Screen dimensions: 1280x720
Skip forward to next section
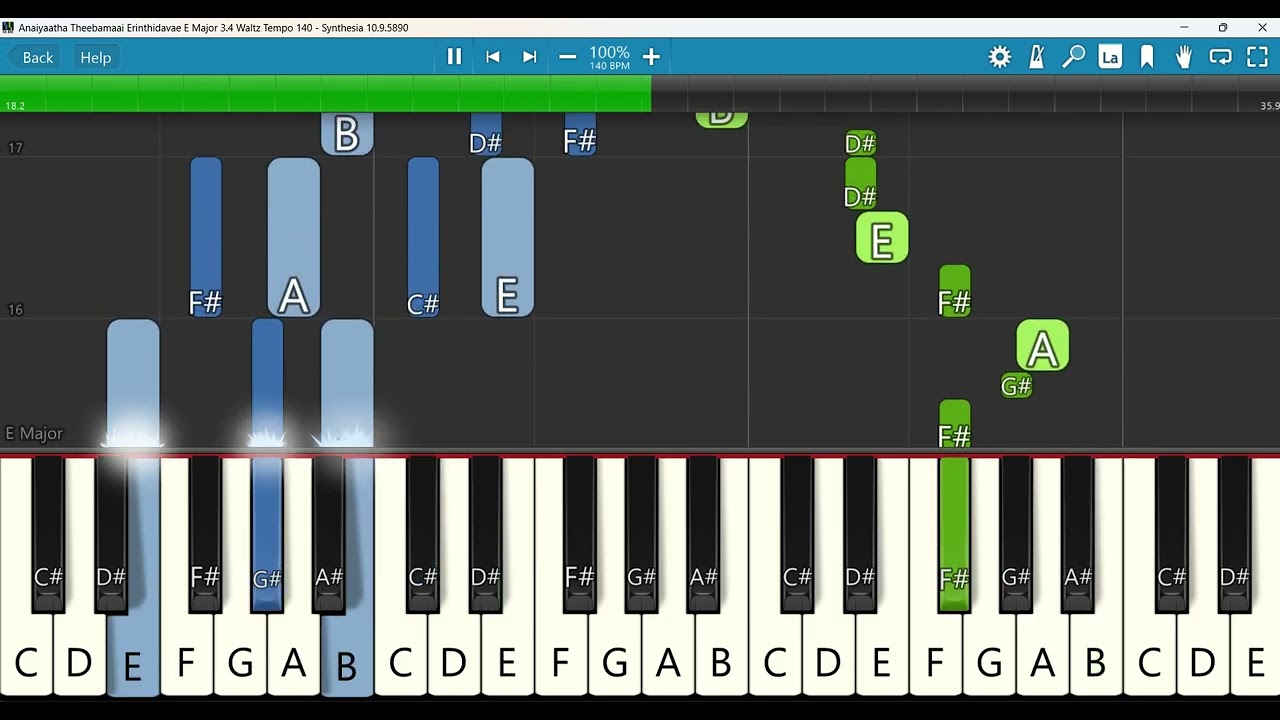click(530, 57)
